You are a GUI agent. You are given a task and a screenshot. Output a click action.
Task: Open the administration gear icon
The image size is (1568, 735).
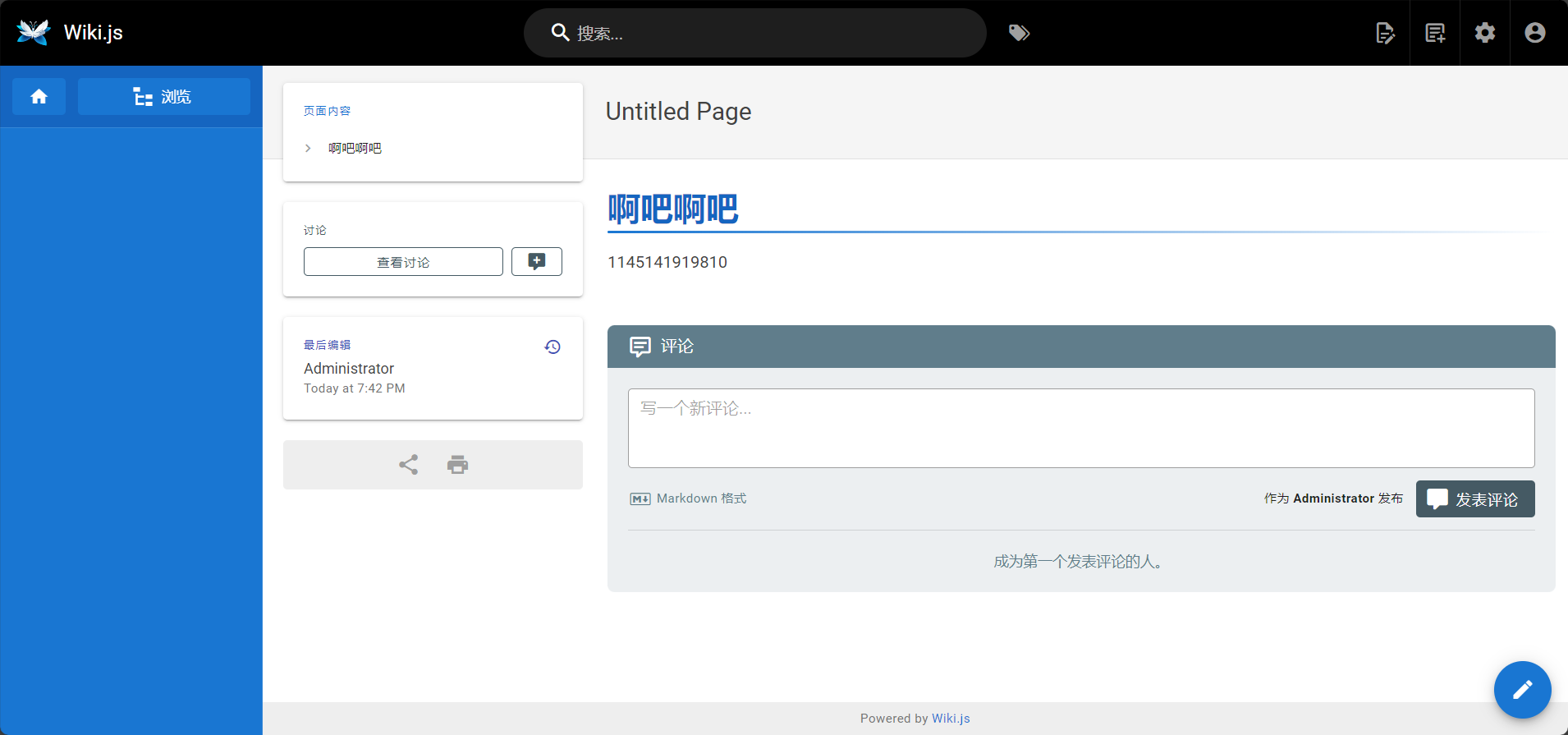[1485, 33]
